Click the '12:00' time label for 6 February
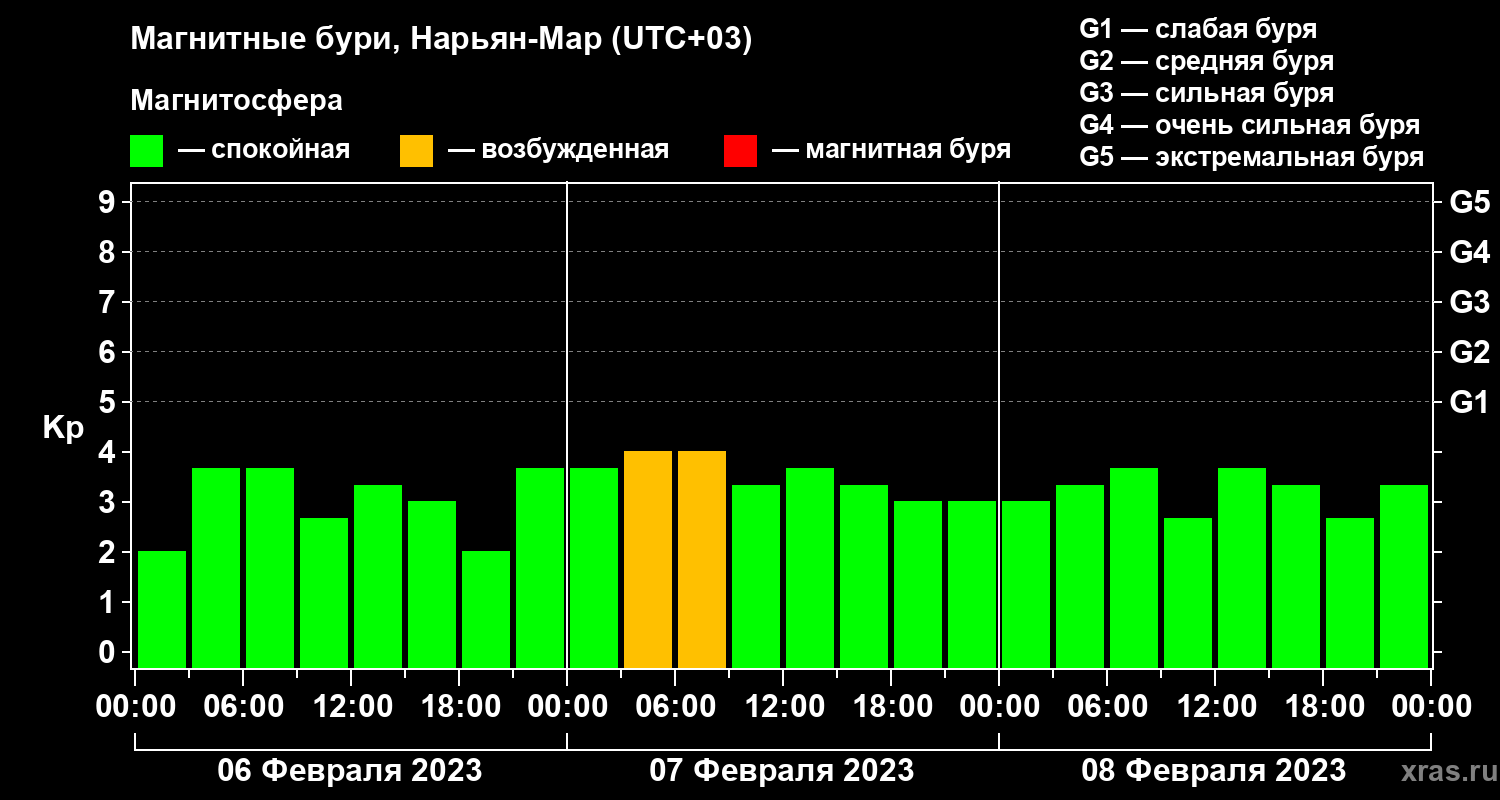Image resolution: width=1500 pixels, height=800 pixels. click(351, 707)
